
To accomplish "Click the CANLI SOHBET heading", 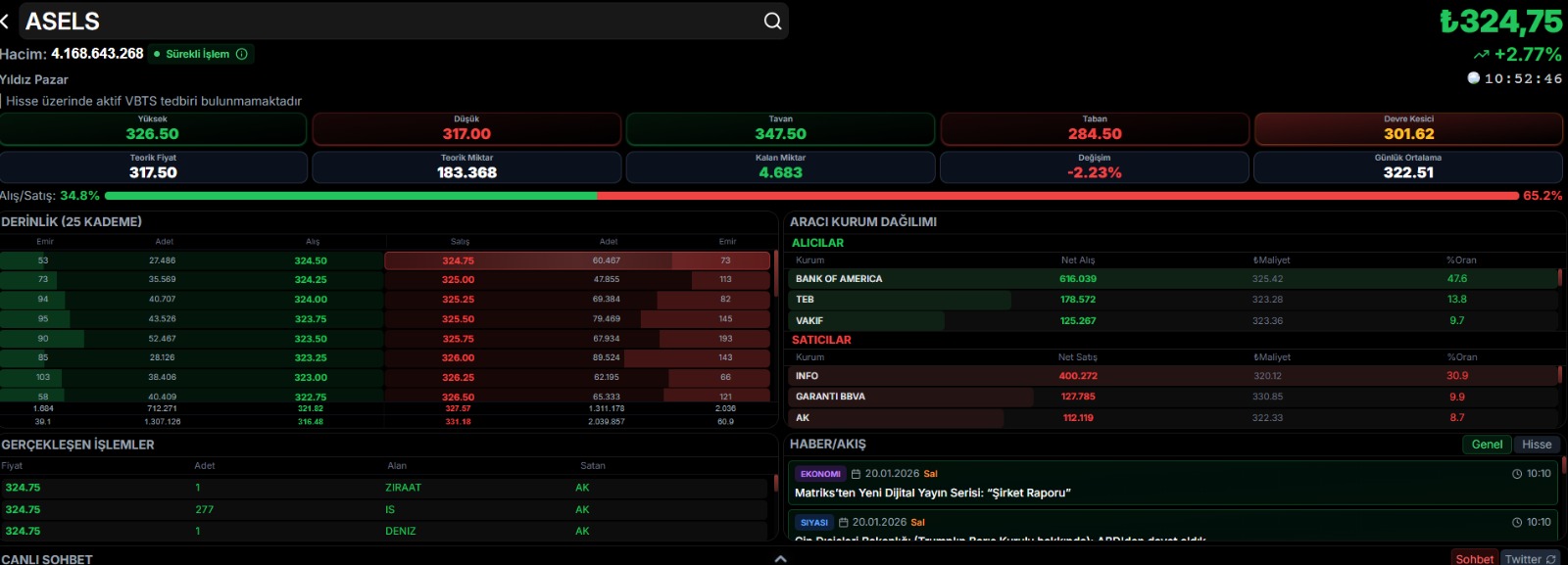I will [x=47, y=559].
